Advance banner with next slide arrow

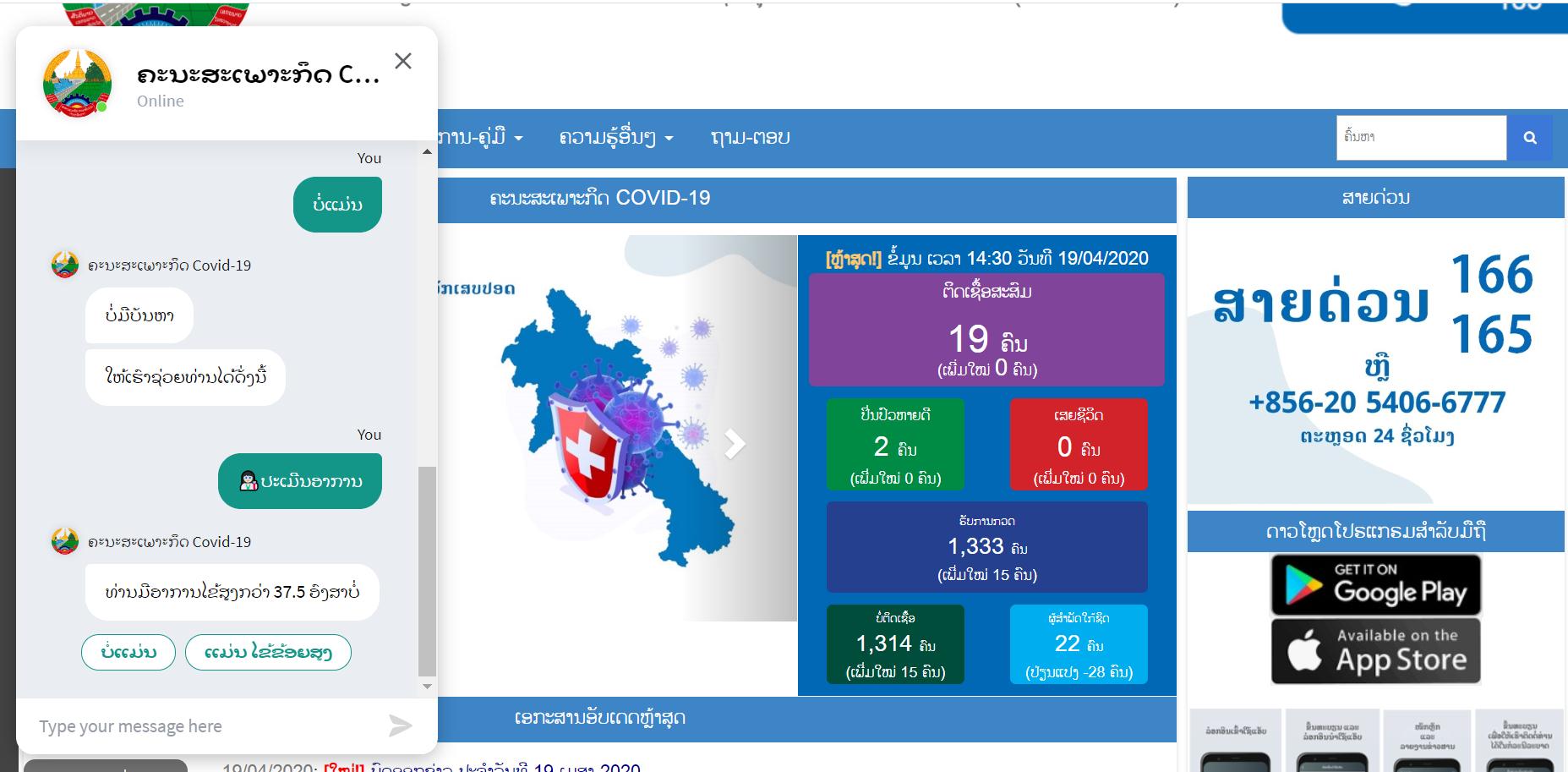tap(735, 443)
